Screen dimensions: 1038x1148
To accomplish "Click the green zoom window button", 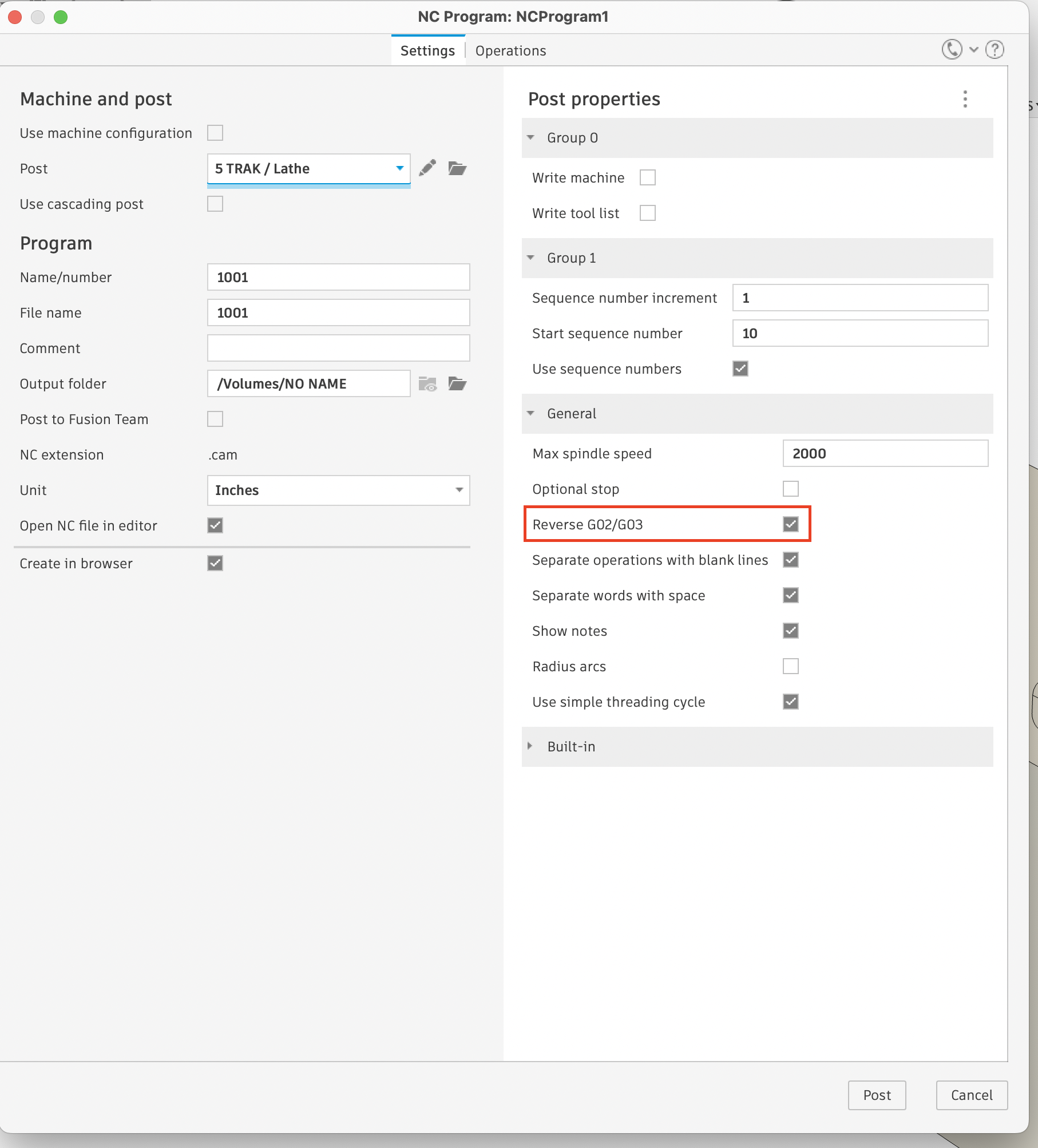I will click(x=61, y=17).
